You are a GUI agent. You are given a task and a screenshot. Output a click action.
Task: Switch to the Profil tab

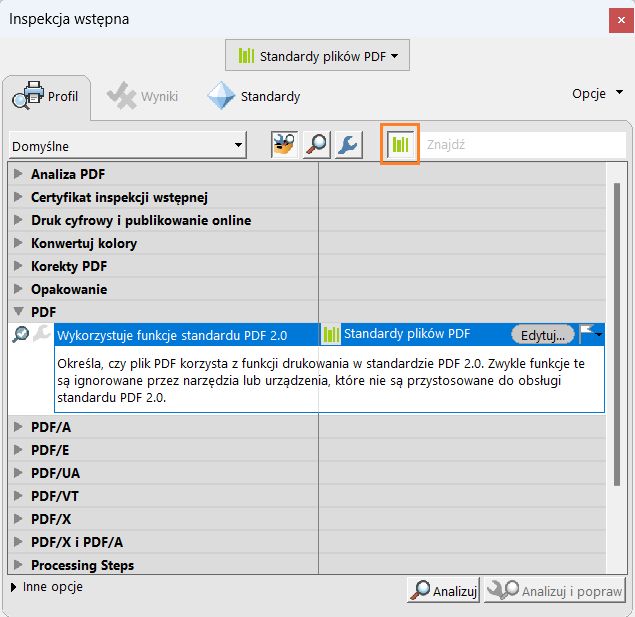(x=46, y=96)
